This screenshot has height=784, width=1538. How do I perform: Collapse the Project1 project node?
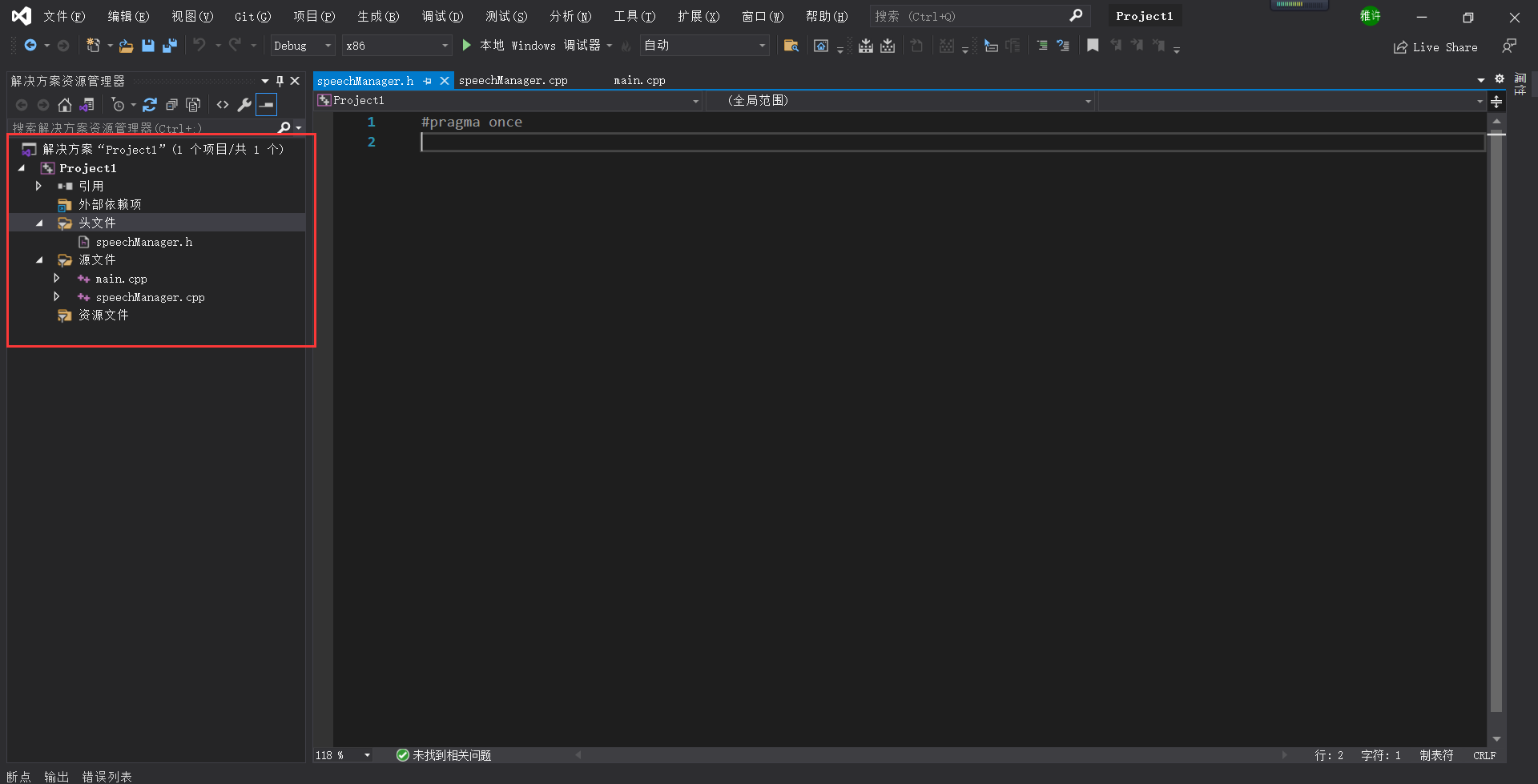tap(22, 168)
